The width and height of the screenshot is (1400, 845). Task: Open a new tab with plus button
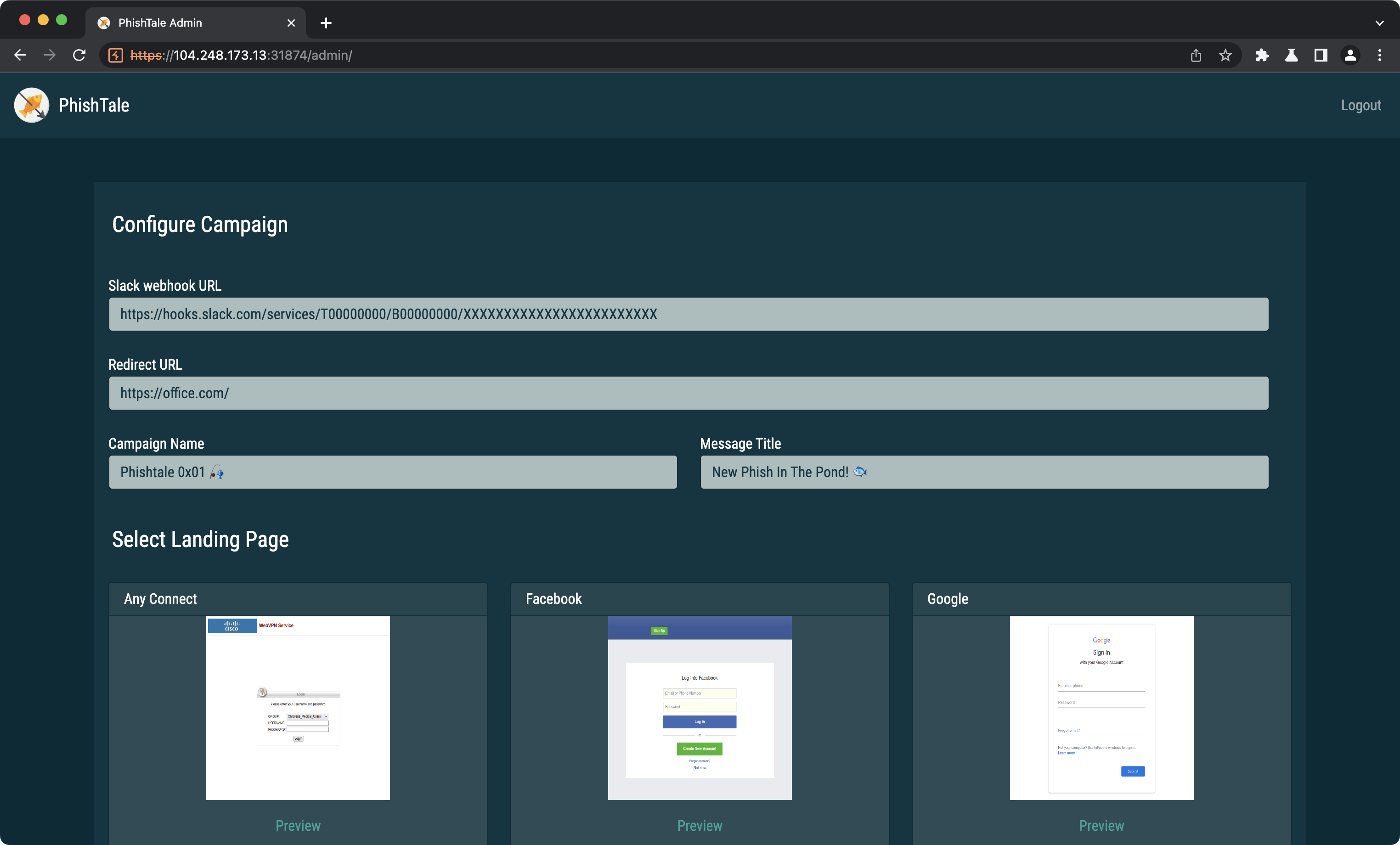tap(326, 23)
